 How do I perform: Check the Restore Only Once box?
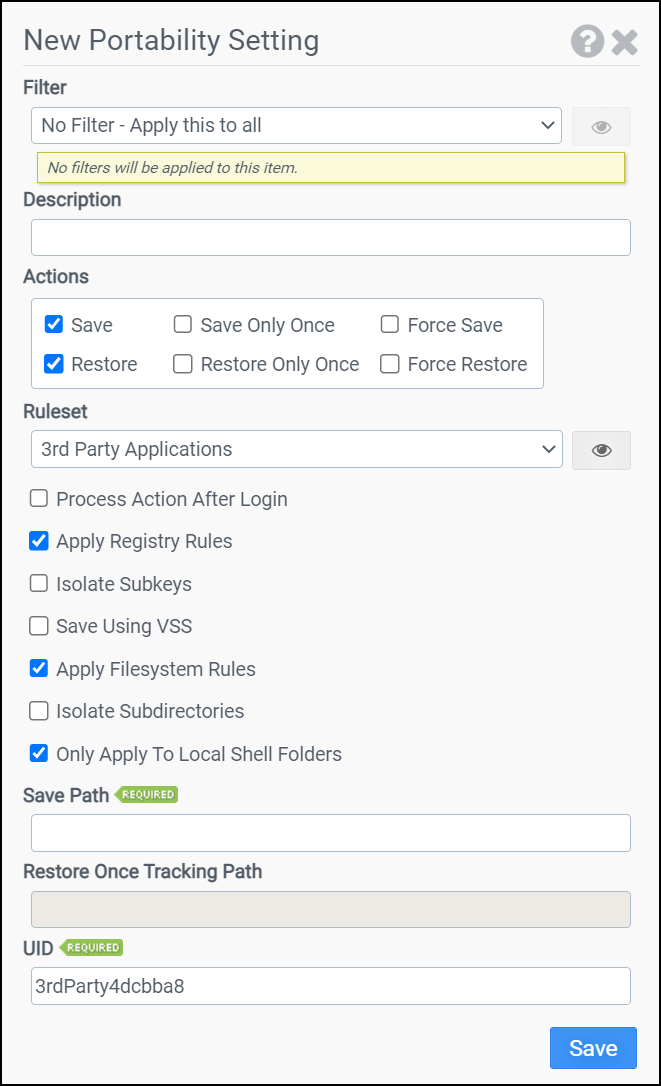pos(183,364)
